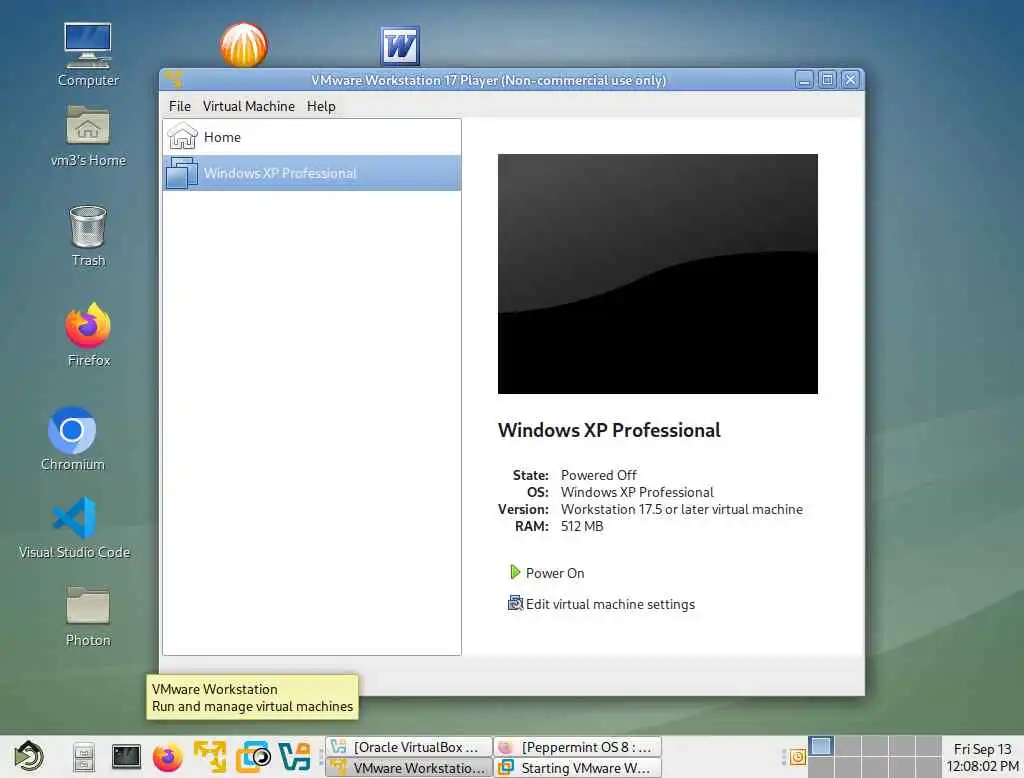Launch Firefox from the desktop
This screenshot has height=778, width=1024.
click(x=88, y=334)
